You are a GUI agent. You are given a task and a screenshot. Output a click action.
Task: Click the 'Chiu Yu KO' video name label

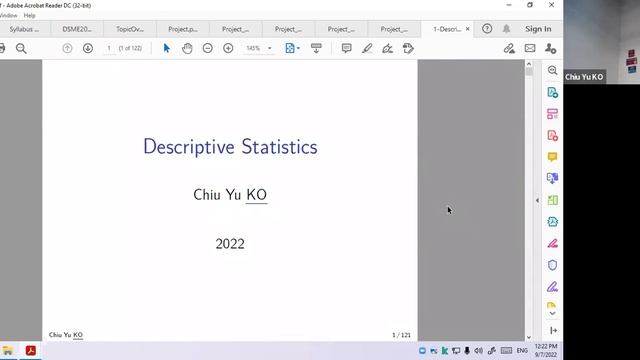click(x=584, y=77)
